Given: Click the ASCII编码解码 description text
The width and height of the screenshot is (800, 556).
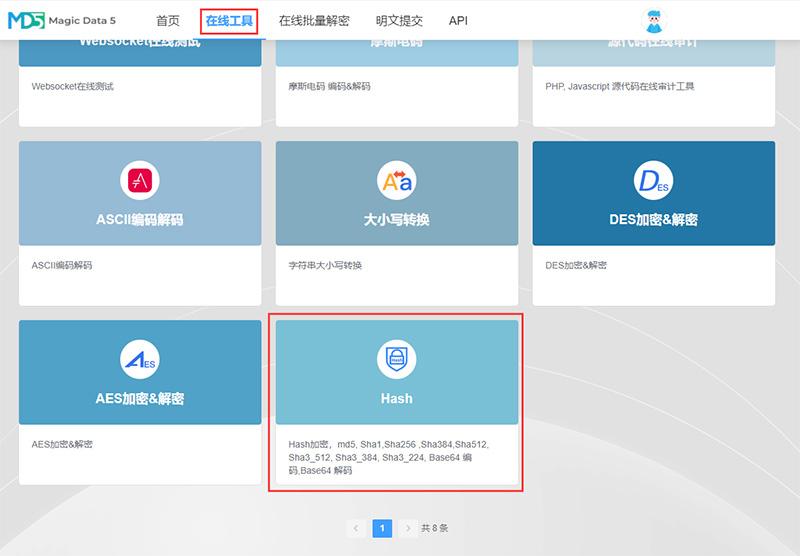Looking at the screenshot, I should click(x=62, y=265).
